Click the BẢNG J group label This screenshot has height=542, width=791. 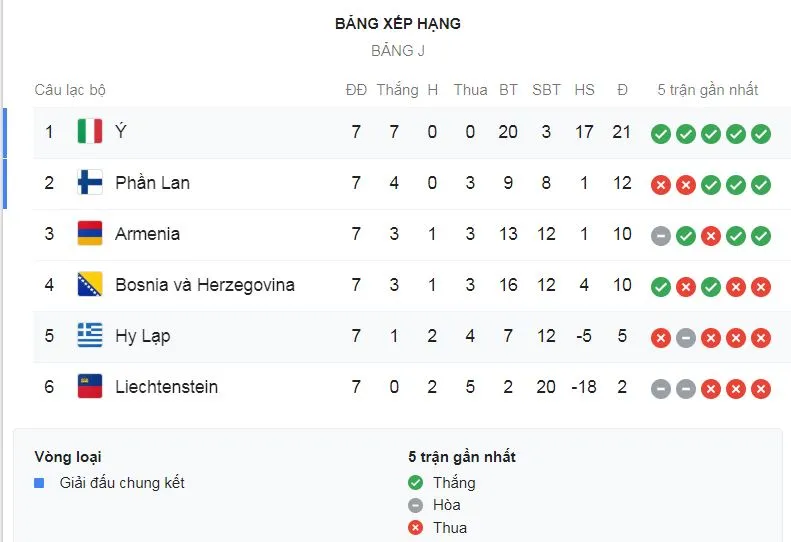tap(398, 50)
